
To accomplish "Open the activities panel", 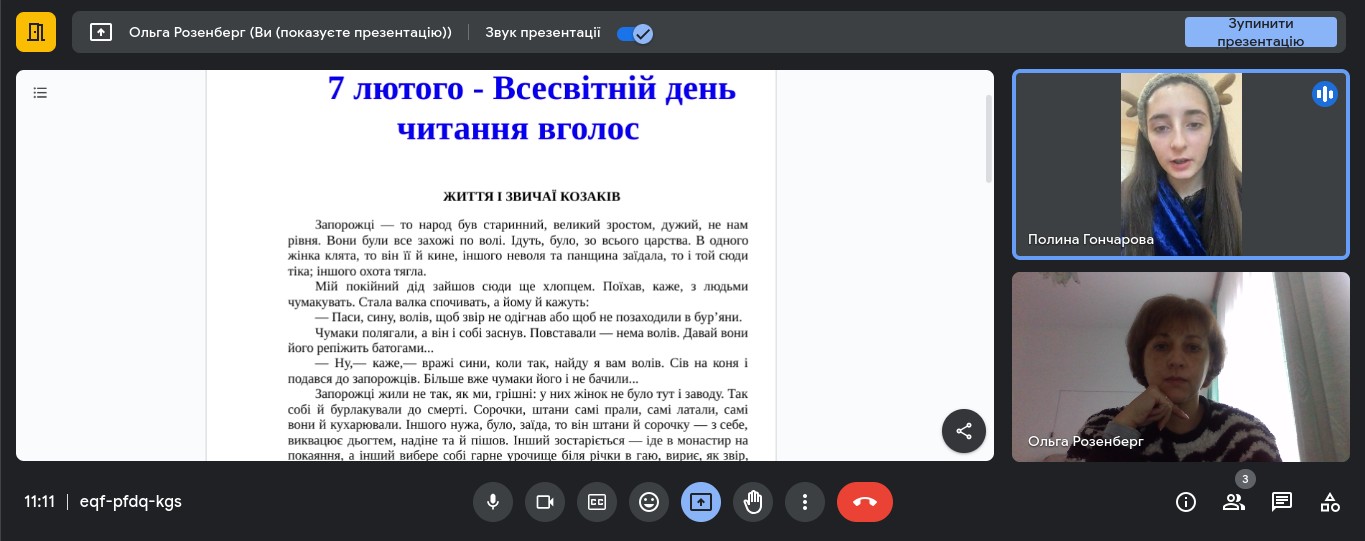I will 1330,502.
